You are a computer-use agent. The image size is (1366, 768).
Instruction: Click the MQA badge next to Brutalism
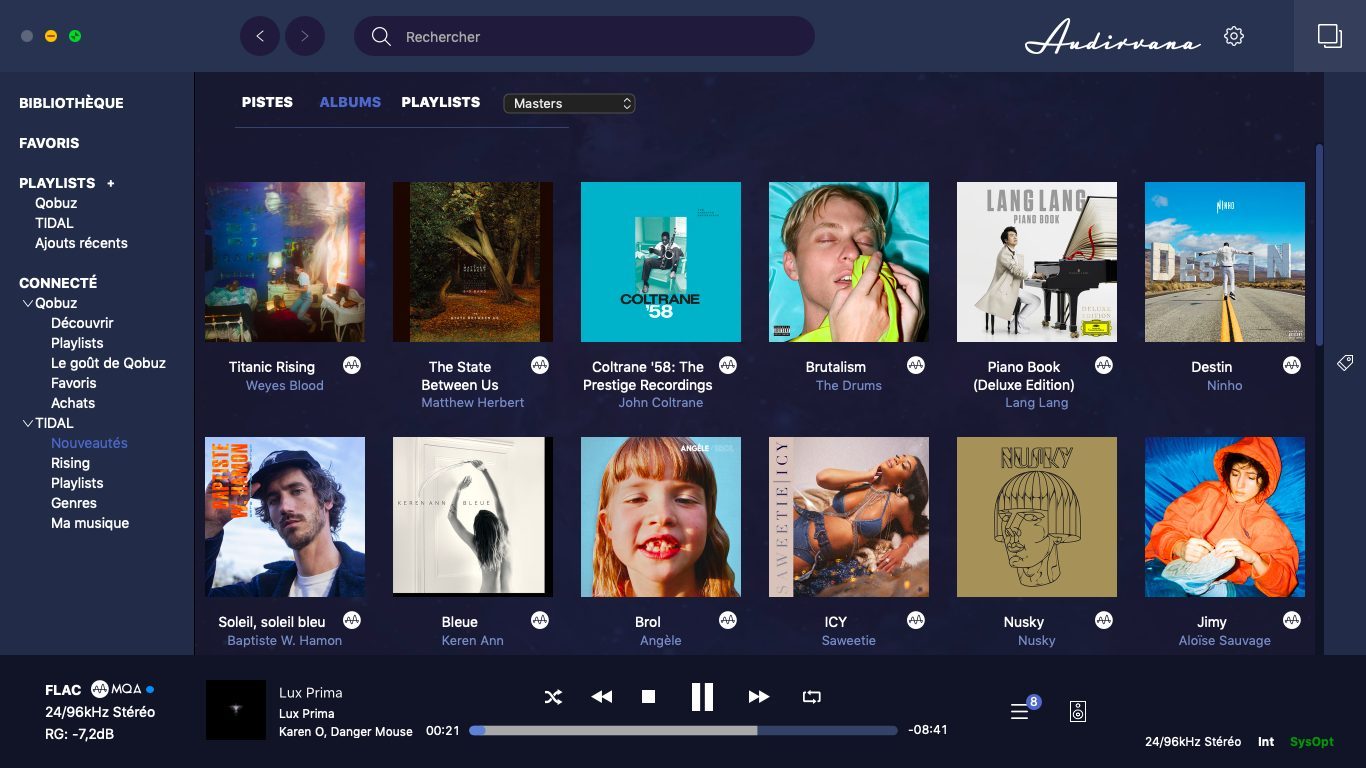(x=916, y=365)
